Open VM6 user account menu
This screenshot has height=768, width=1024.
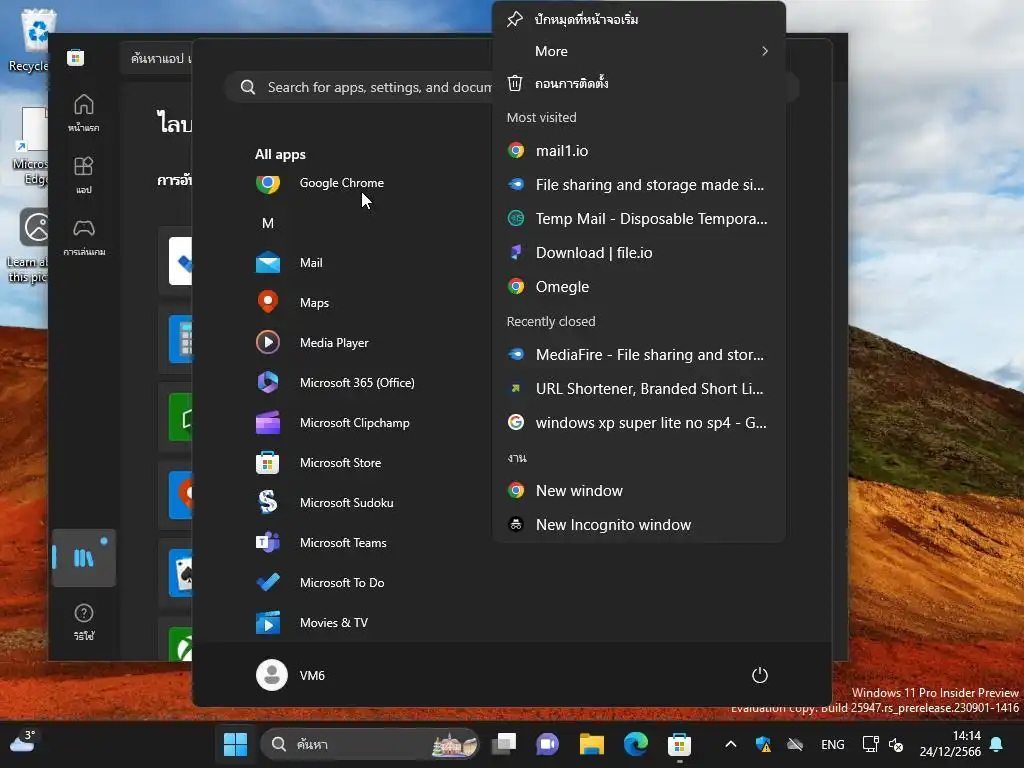tap(291, 675)
